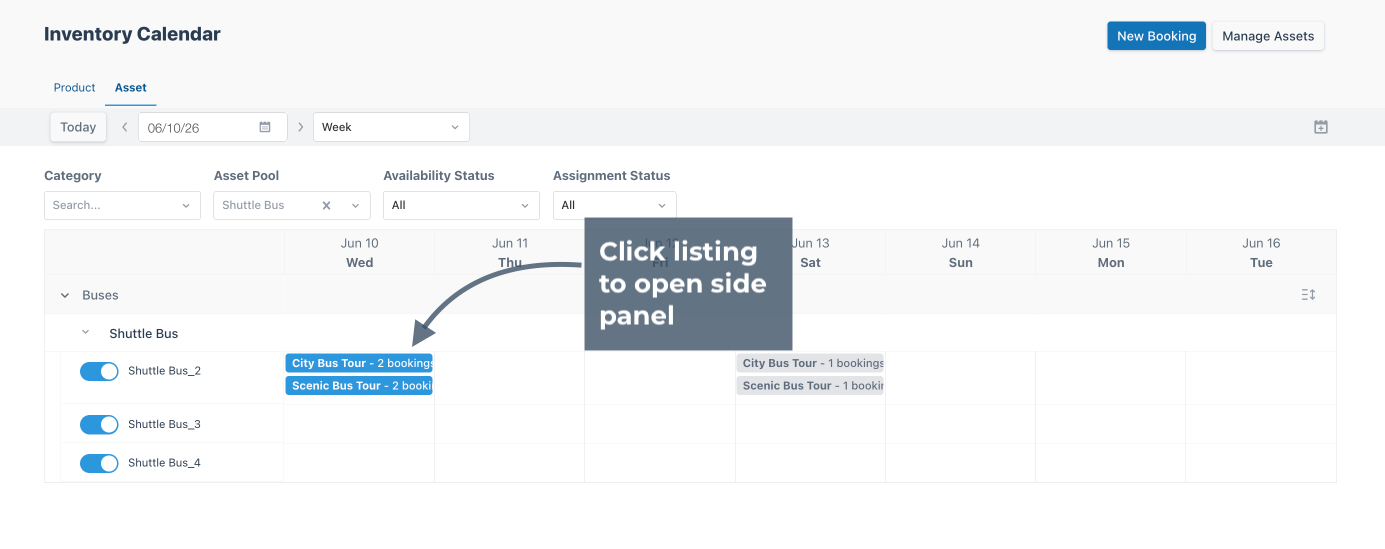Open Assignment Status dropdown
This screenshot has width=1385, height=549.
click(x=614, y=205)
